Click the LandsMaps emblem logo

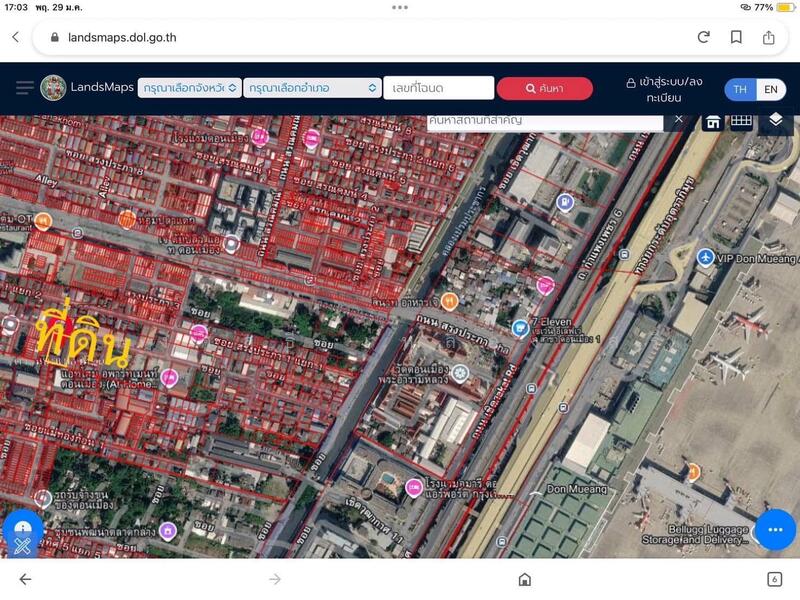tap(54, 88)
